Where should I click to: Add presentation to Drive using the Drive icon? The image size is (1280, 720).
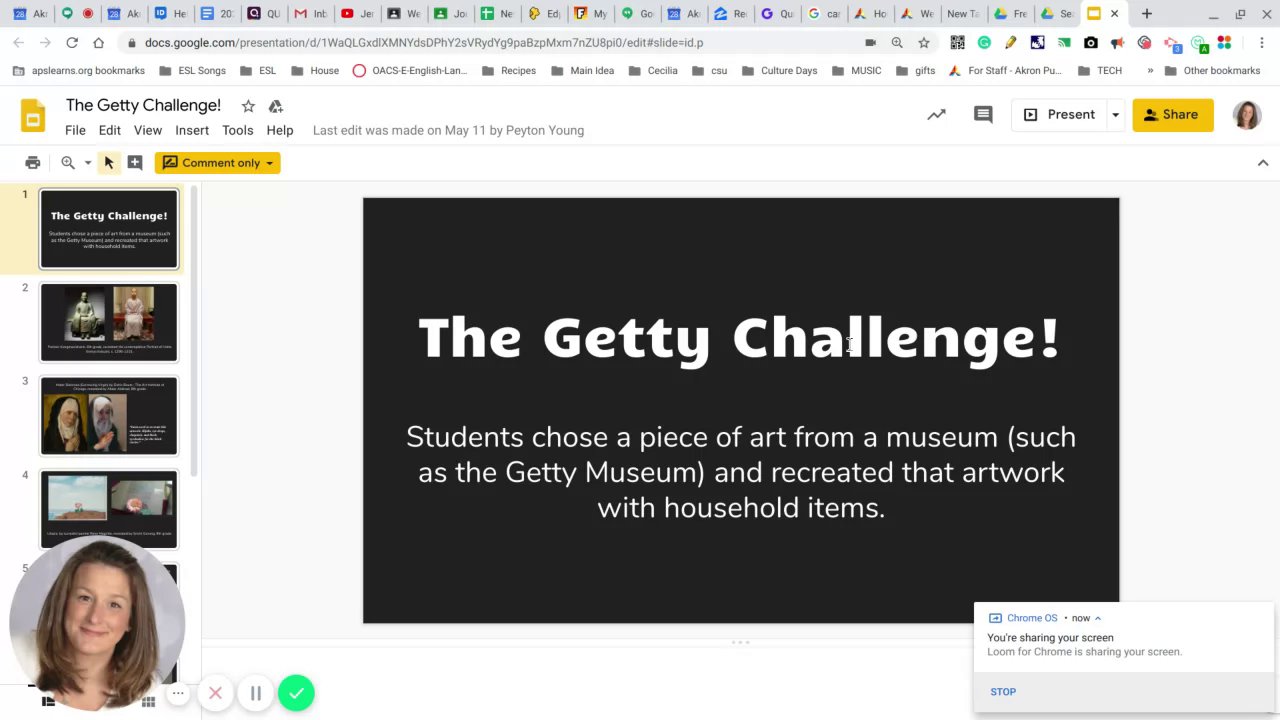coord(276,106)
